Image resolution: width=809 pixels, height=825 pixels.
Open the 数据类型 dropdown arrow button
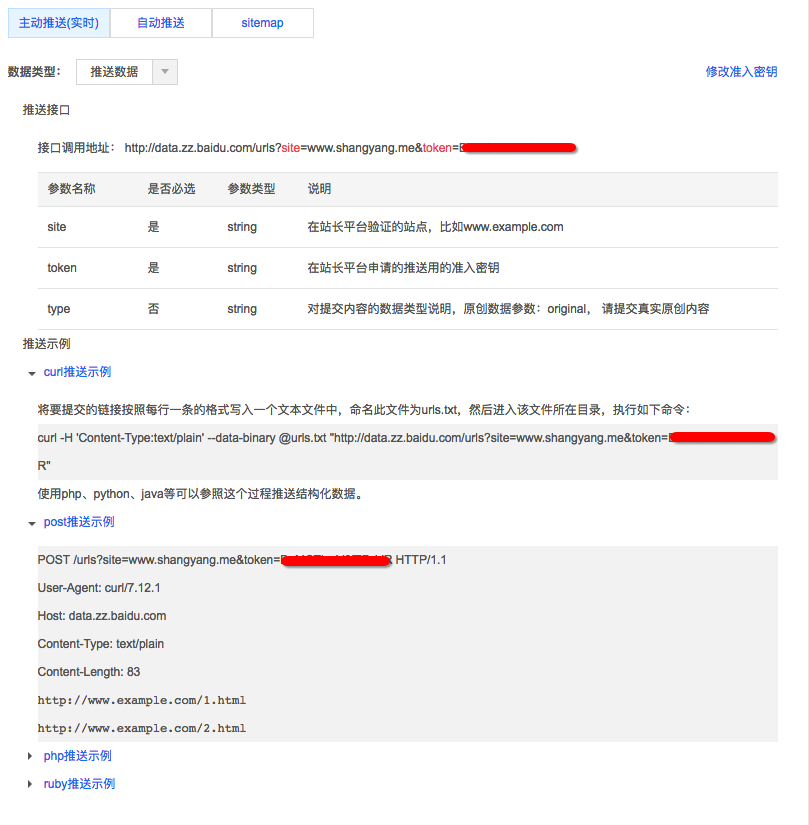coord(165,72)
